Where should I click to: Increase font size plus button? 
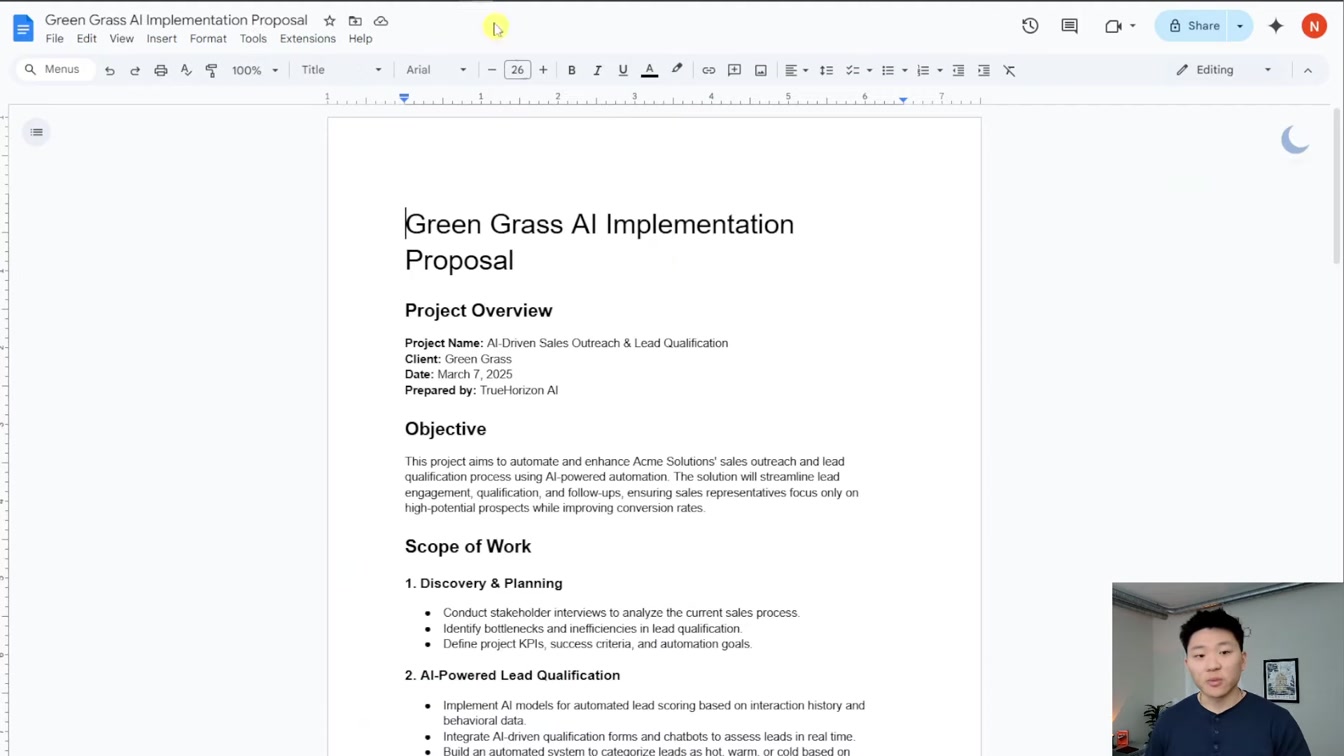(x=543, y=70)
